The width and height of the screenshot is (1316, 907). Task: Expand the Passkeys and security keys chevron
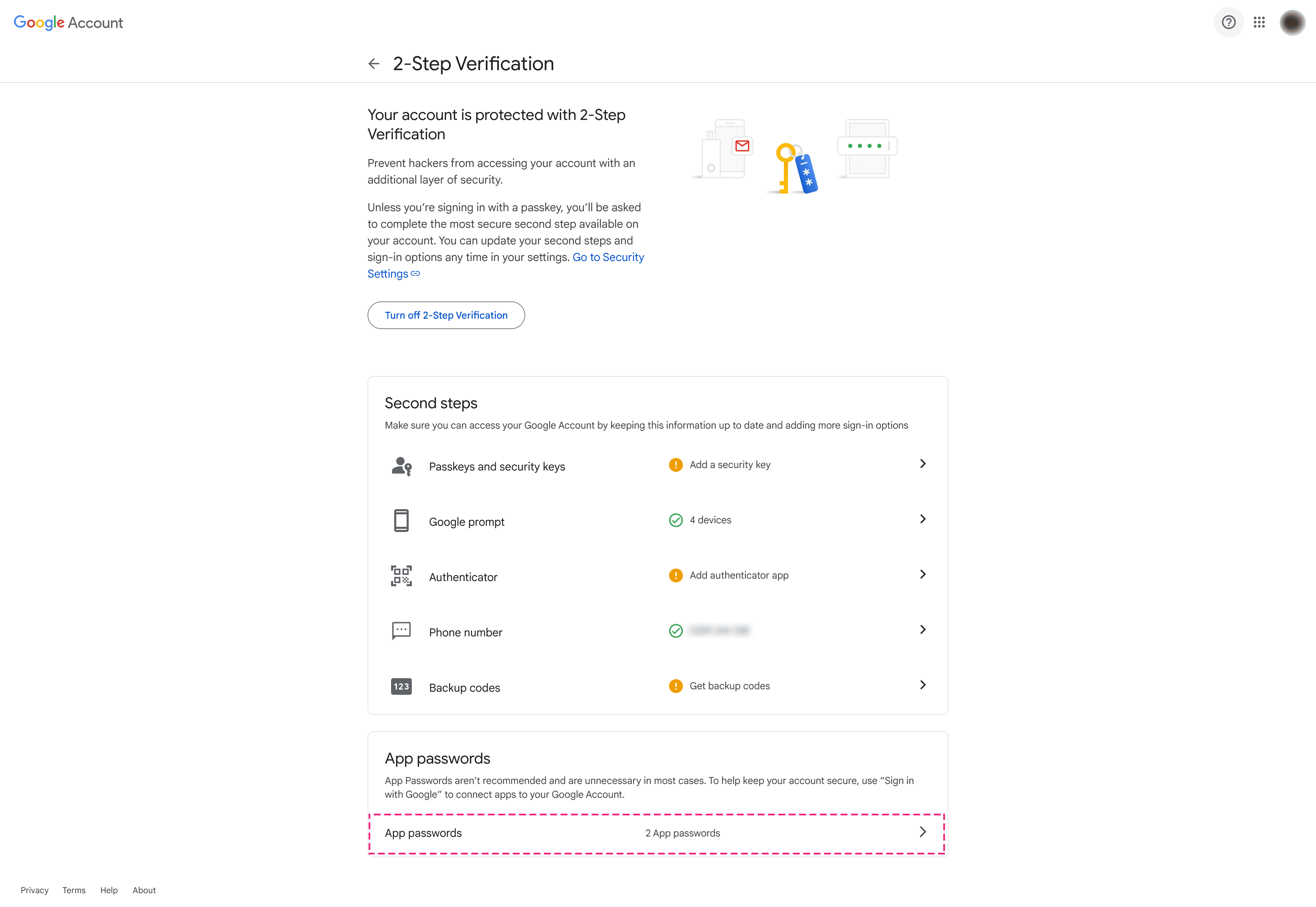tap(923, 464)
